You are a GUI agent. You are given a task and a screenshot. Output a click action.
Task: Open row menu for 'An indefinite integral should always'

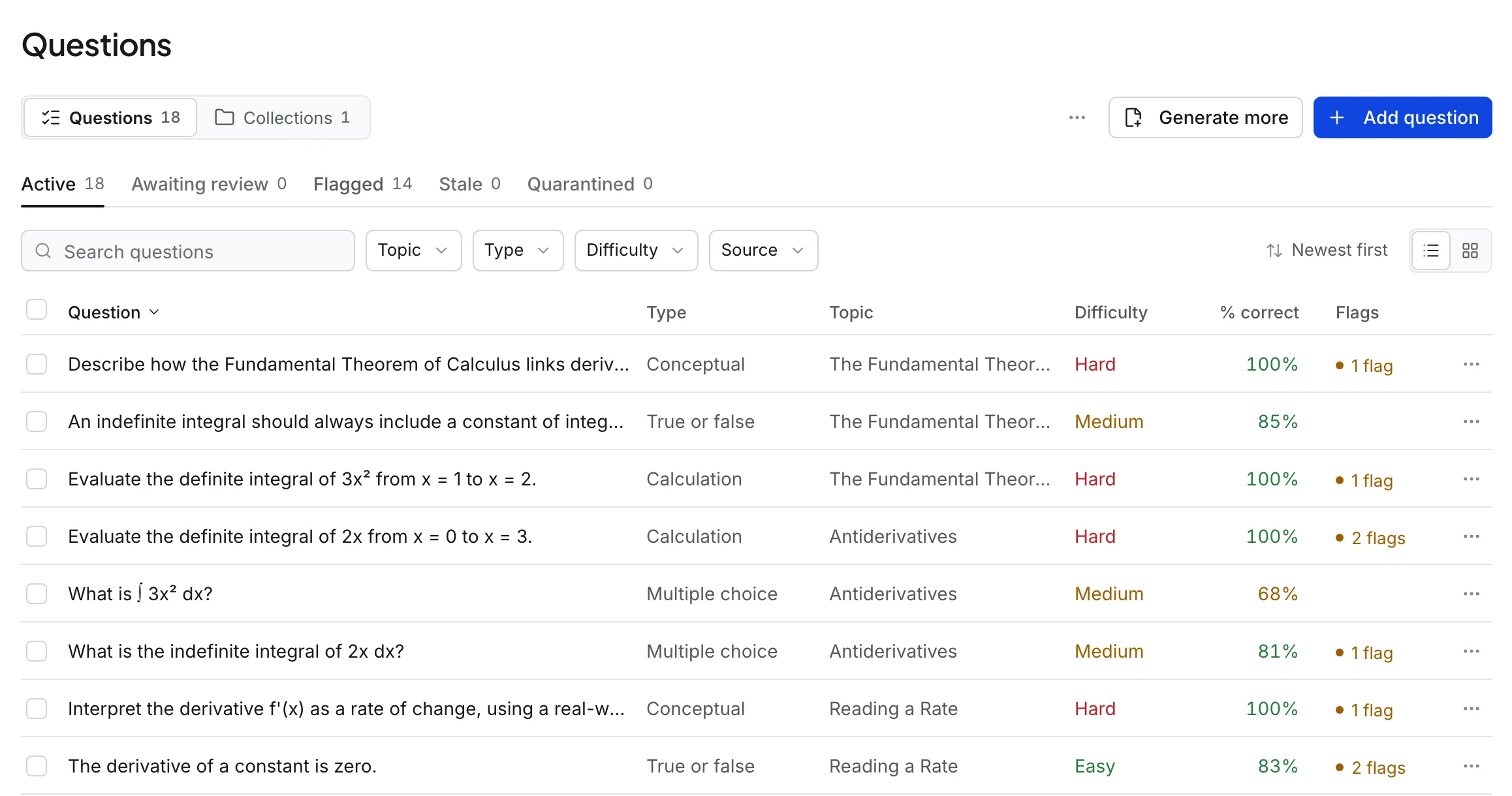[x=1472, y=421]
